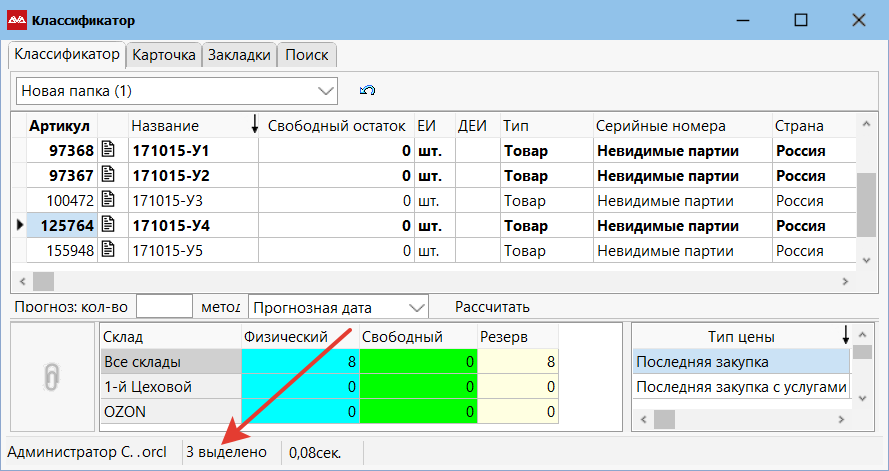Click the document icon for article 125764
Screen dimensions: 889x471
[113, 226]
